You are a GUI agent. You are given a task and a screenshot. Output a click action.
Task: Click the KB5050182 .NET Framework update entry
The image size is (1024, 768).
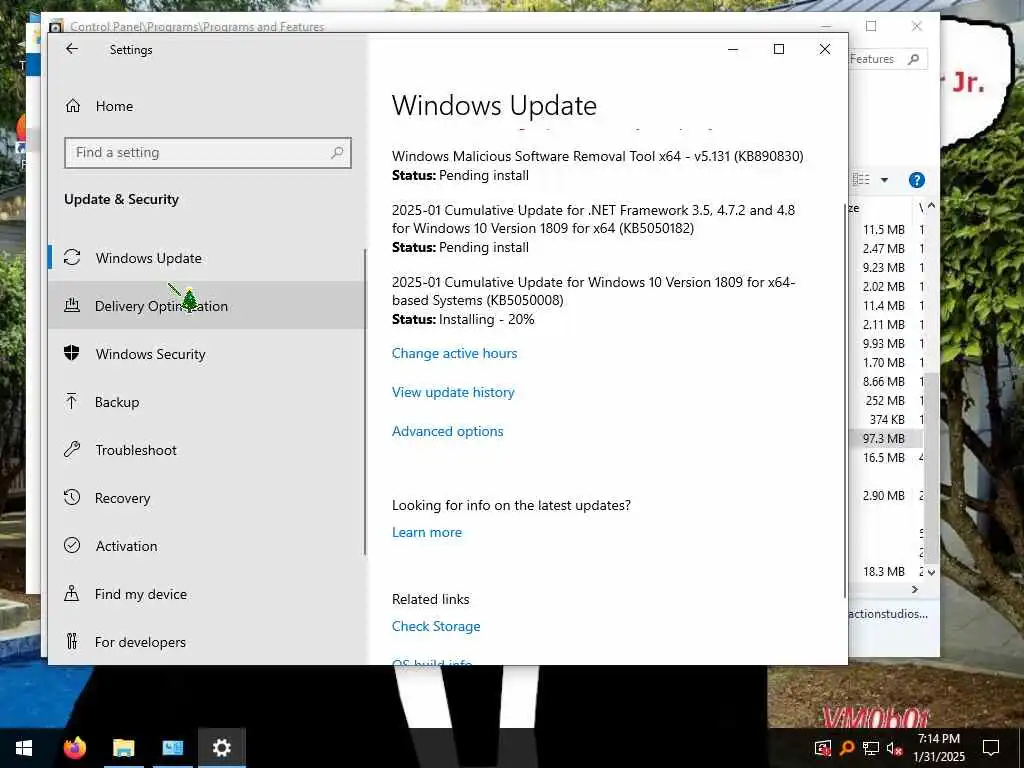594,229
